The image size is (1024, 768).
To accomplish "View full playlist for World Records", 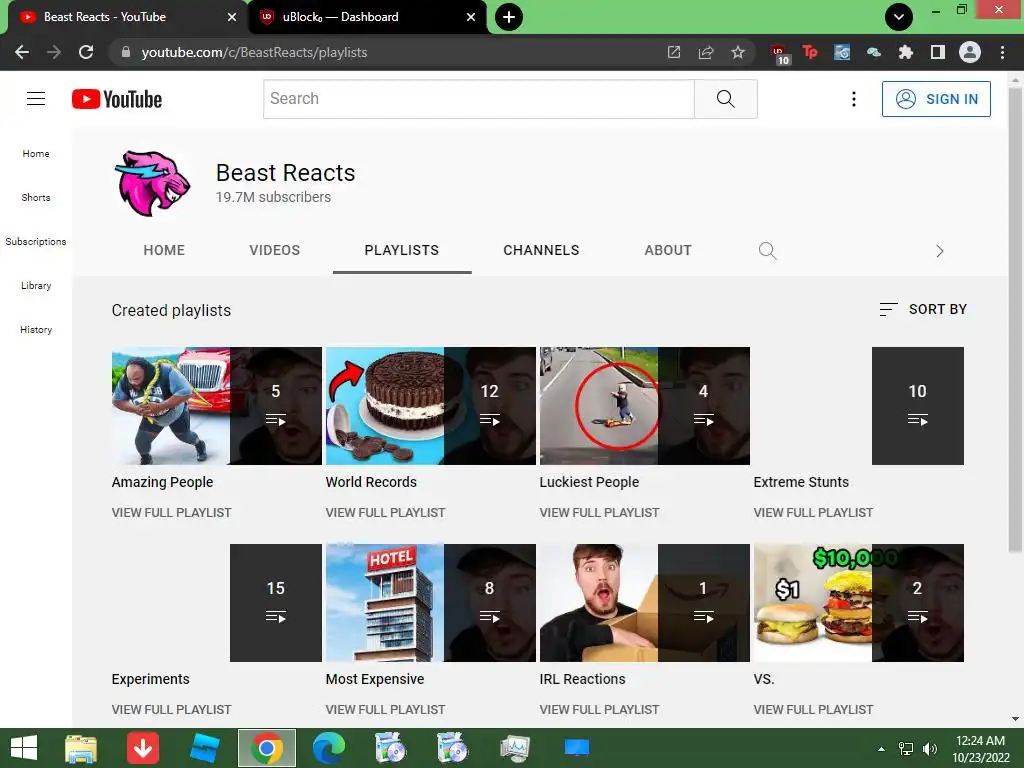I will [x=385, y=513].
